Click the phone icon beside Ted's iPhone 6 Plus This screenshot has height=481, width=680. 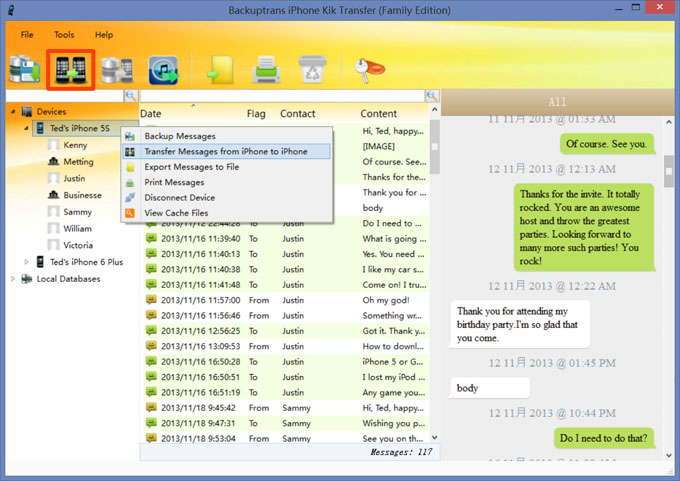40,262
